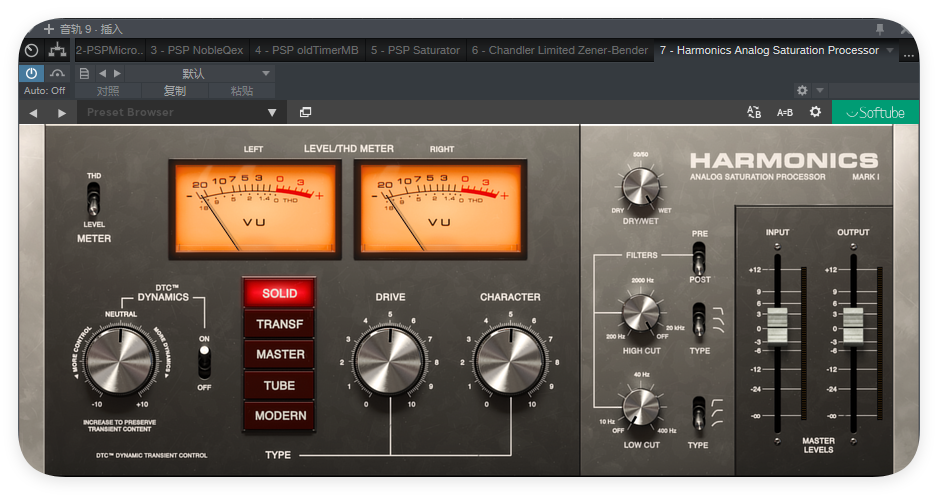Click the DRY/WET mix knob
This screenshot has height=495, width=938.
(641, 186)
